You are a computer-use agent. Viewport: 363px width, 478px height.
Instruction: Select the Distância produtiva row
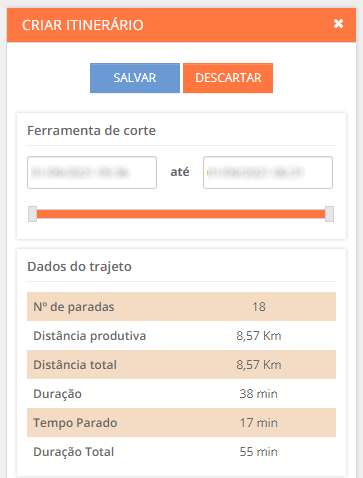[x=181, y=336]
